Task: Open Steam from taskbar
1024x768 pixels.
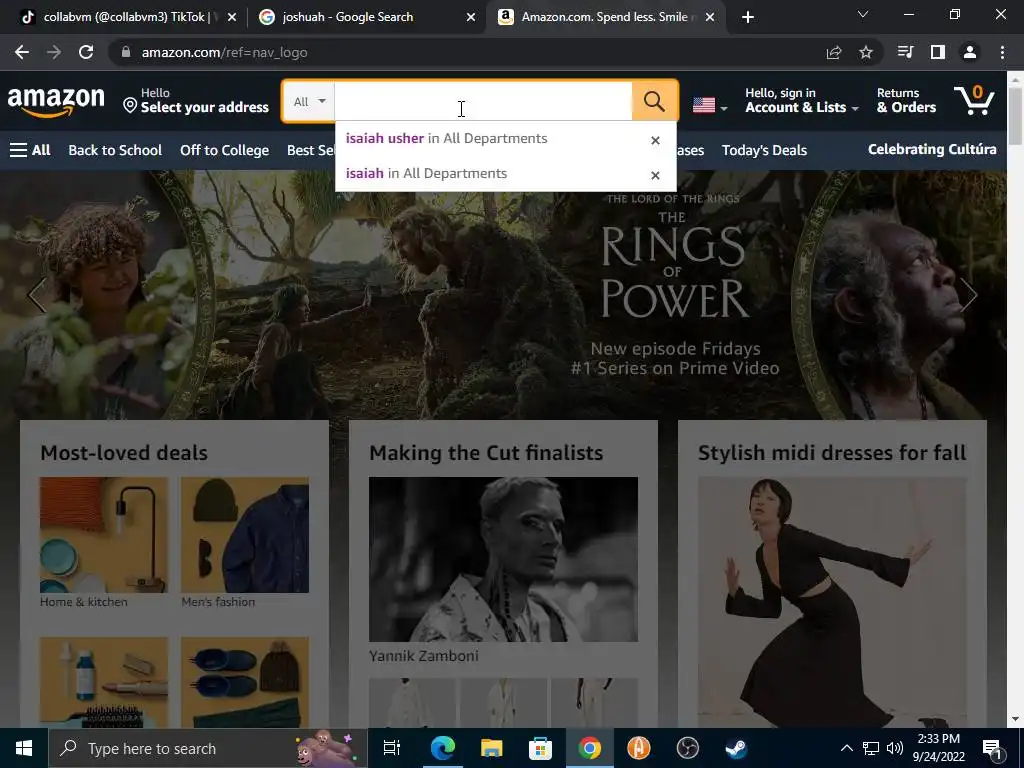Action: 736,748
